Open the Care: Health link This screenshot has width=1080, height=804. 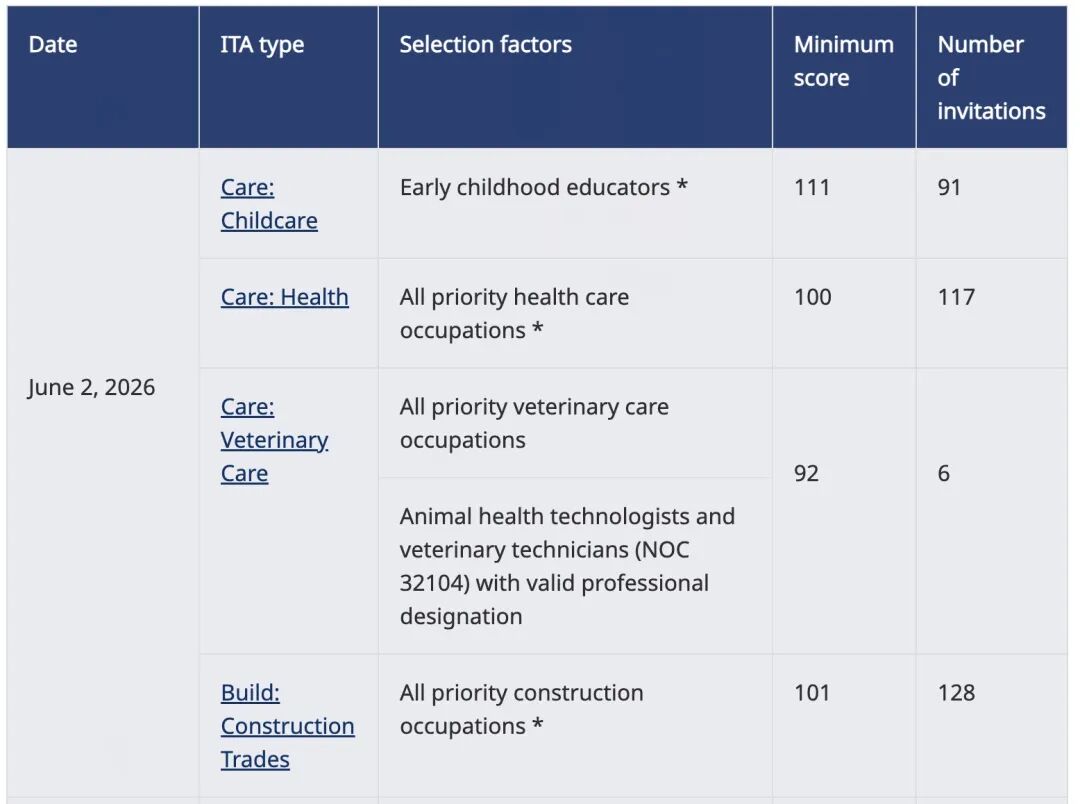(284, 297)
